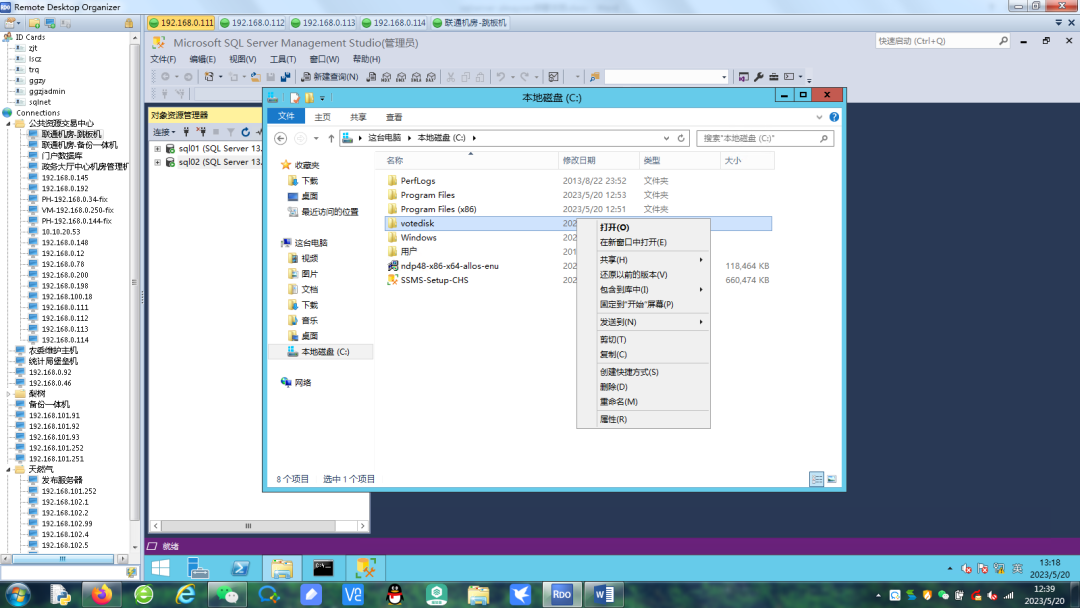Image resolution: width=1080 pixels, height=608 pixels.
Task: Expand the sql02 server node
Action: [x=158, y=163]
